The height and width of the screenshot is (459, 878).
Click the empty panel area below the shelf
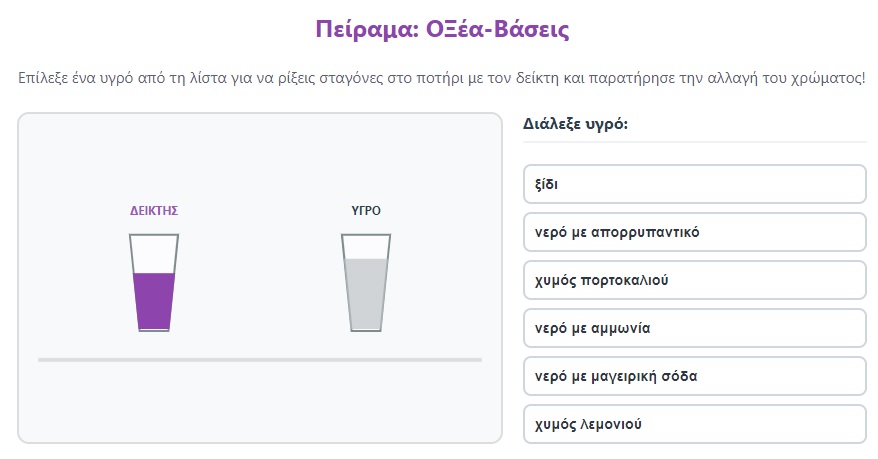(x=260, y=402)
